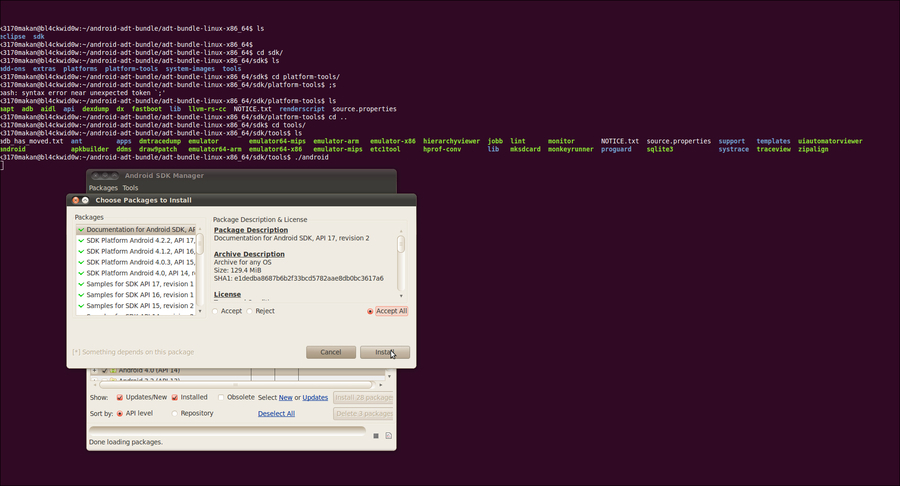This screenshot has height=486, width=900.
Task: Click green checkmark for Samples for SDK API 17
Action: tap(81, 284)
